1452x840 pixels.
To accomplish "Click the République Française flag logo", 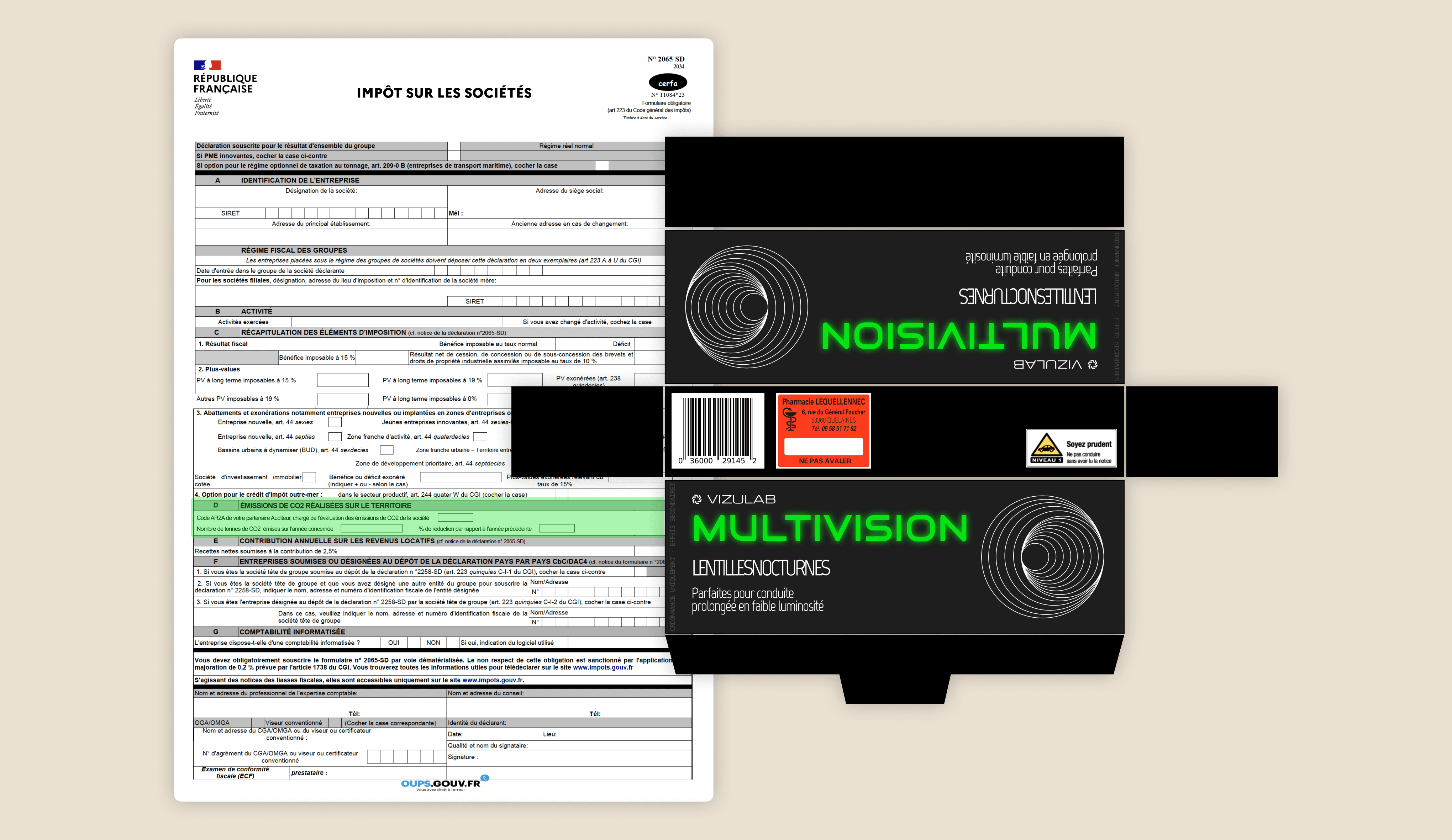I will 207,65.
